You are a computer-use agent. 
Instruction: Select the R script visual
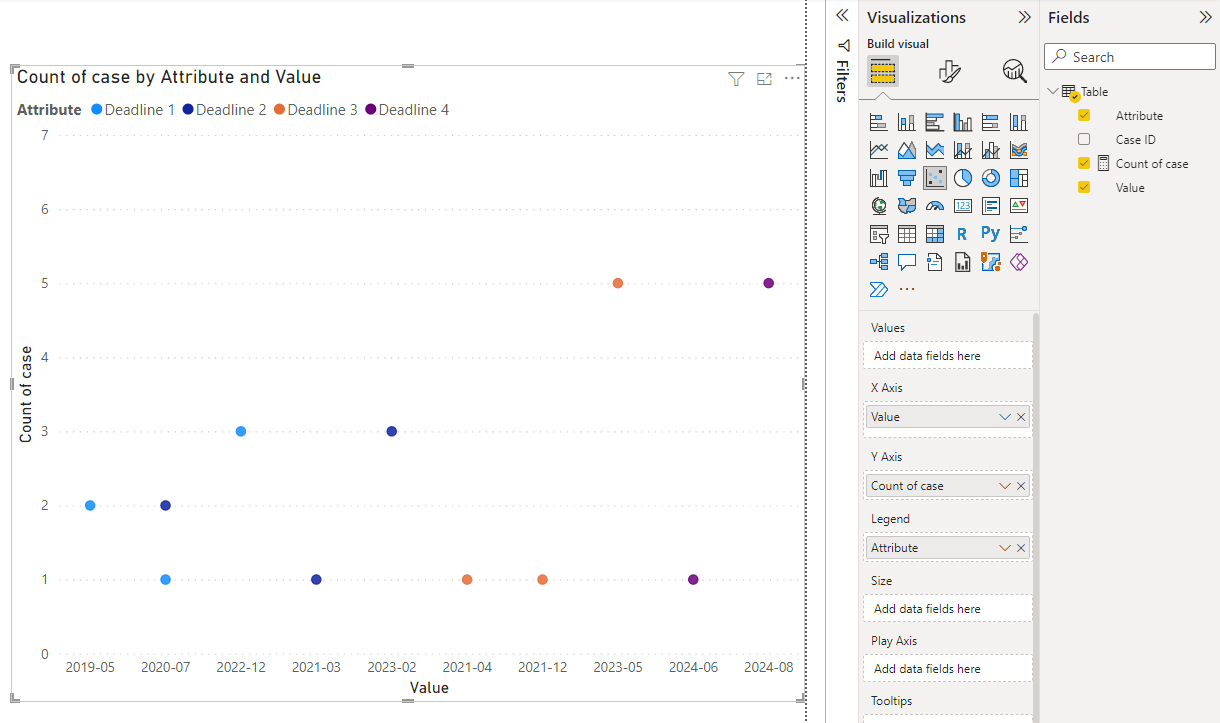point(962,234)
